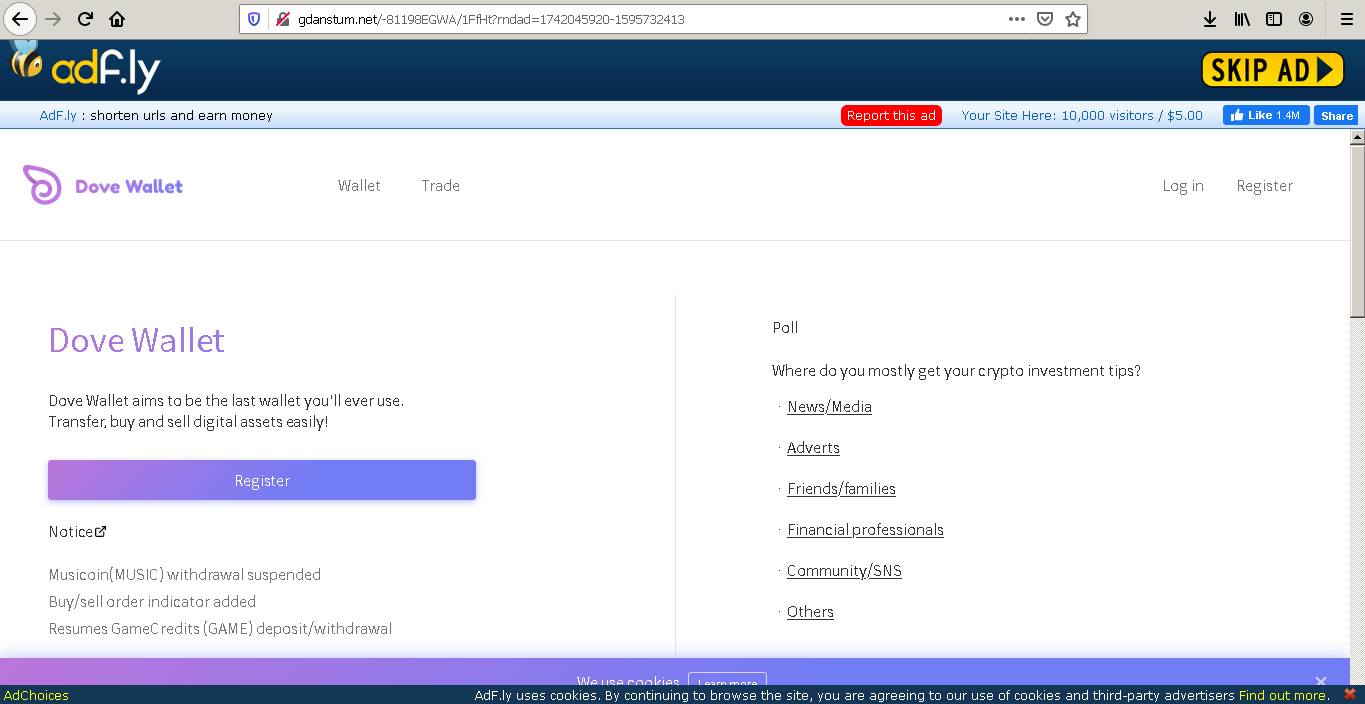Open the Log in link
This screenshot has height=704, width=1365.
coord(1183,185)
